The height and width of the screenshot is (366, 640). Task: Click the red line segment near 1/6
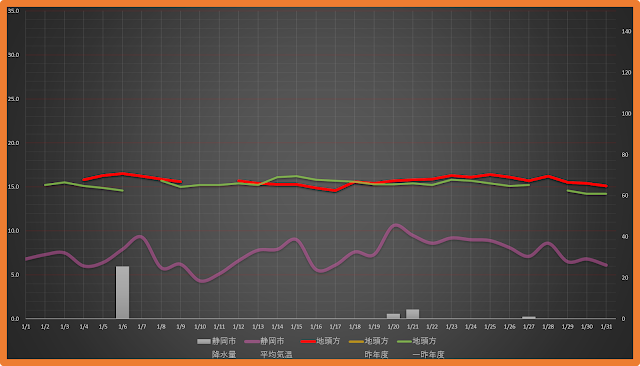click(122, 174)
